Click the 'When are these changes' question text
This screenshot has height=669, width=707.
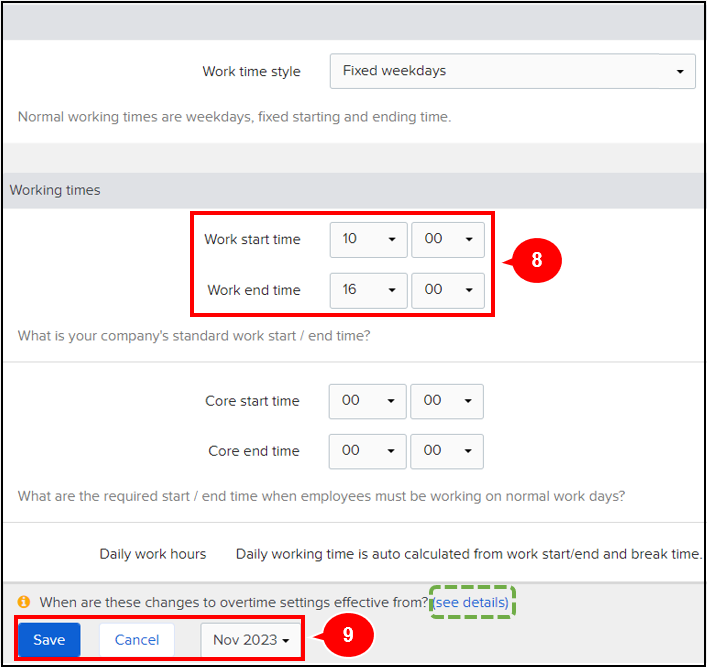tap(234, 602)
